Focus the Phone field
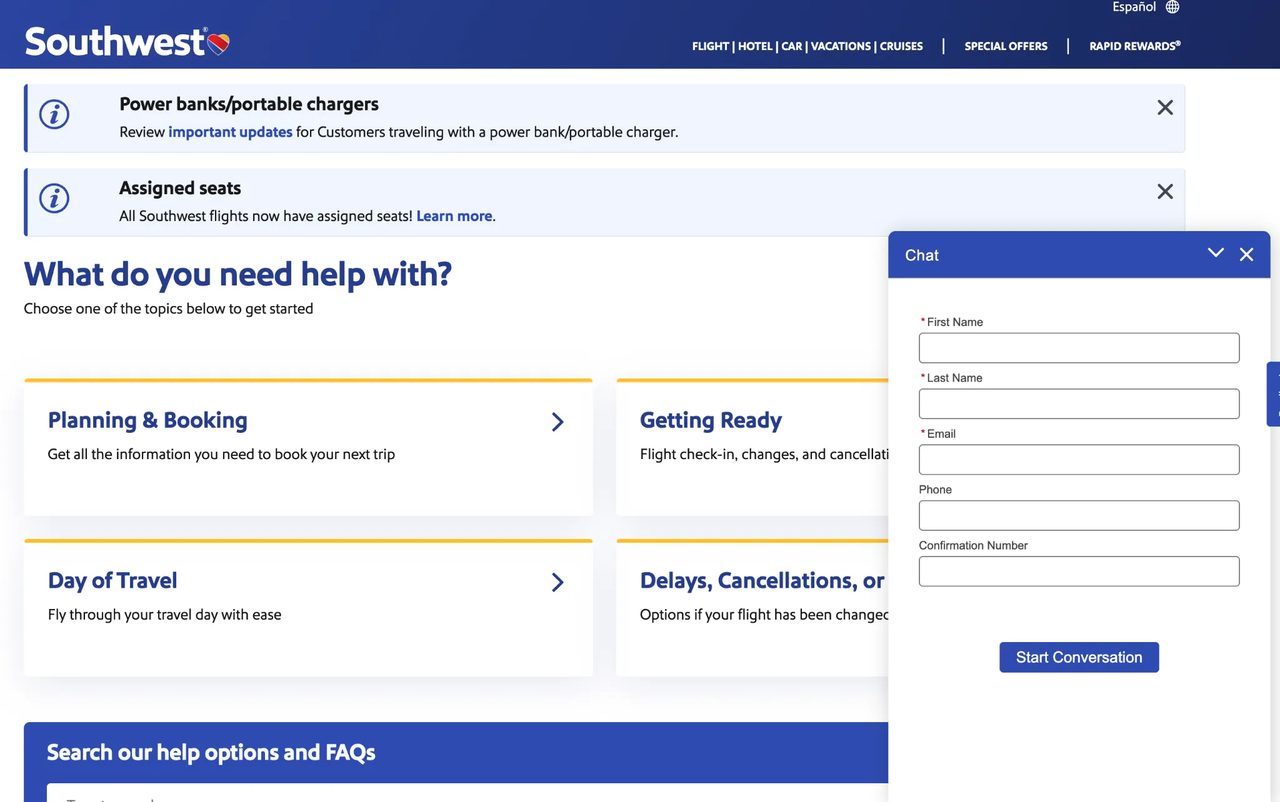 coord(1079,516)
